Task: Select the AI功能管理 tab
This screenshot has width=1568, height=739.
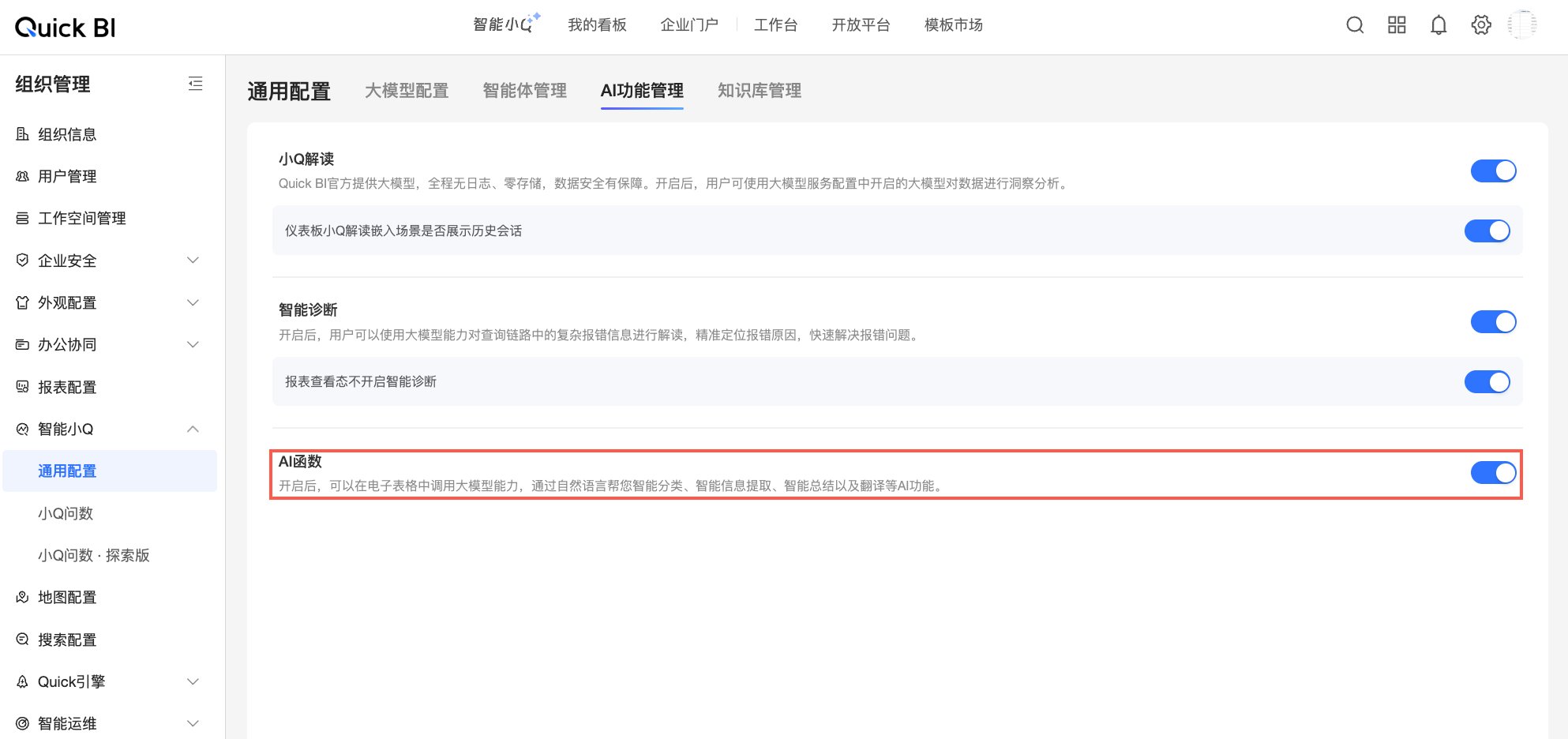Action: [642, 91]
